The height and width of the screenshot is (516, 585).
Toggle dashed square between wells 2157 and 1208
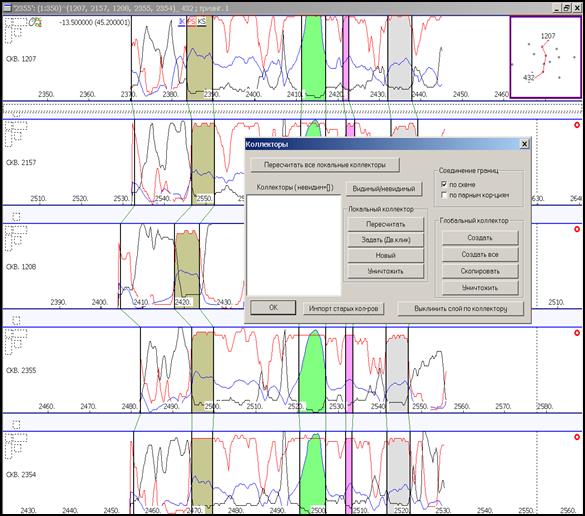[16, 216]
